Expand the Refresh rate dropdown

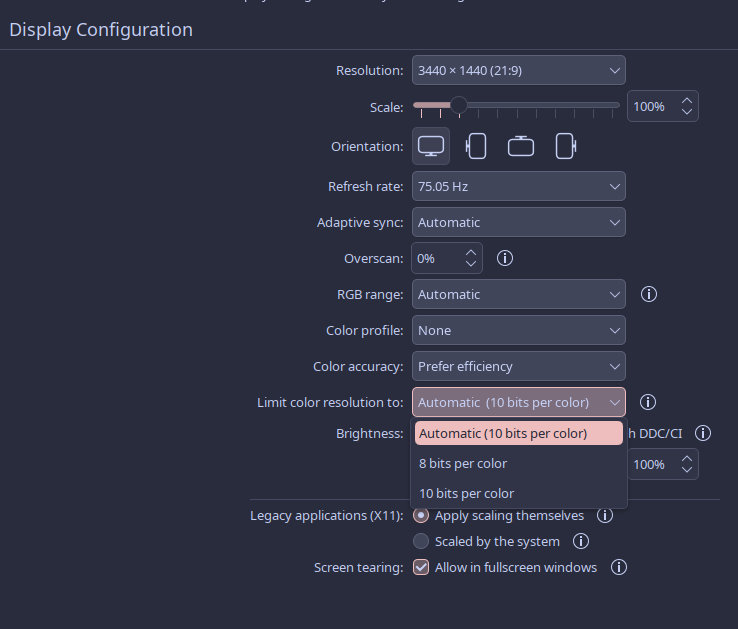click(x=518, y=186)
